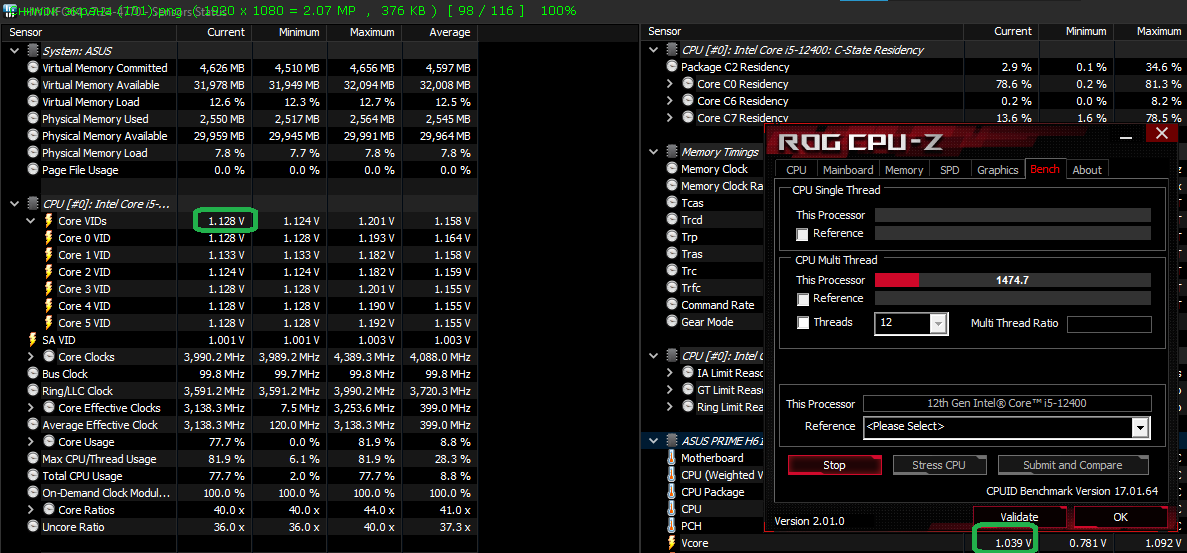Click the Gear Mode sensor icon
The height and width of the screenshot is (553, 1187).
coord(672,322)
